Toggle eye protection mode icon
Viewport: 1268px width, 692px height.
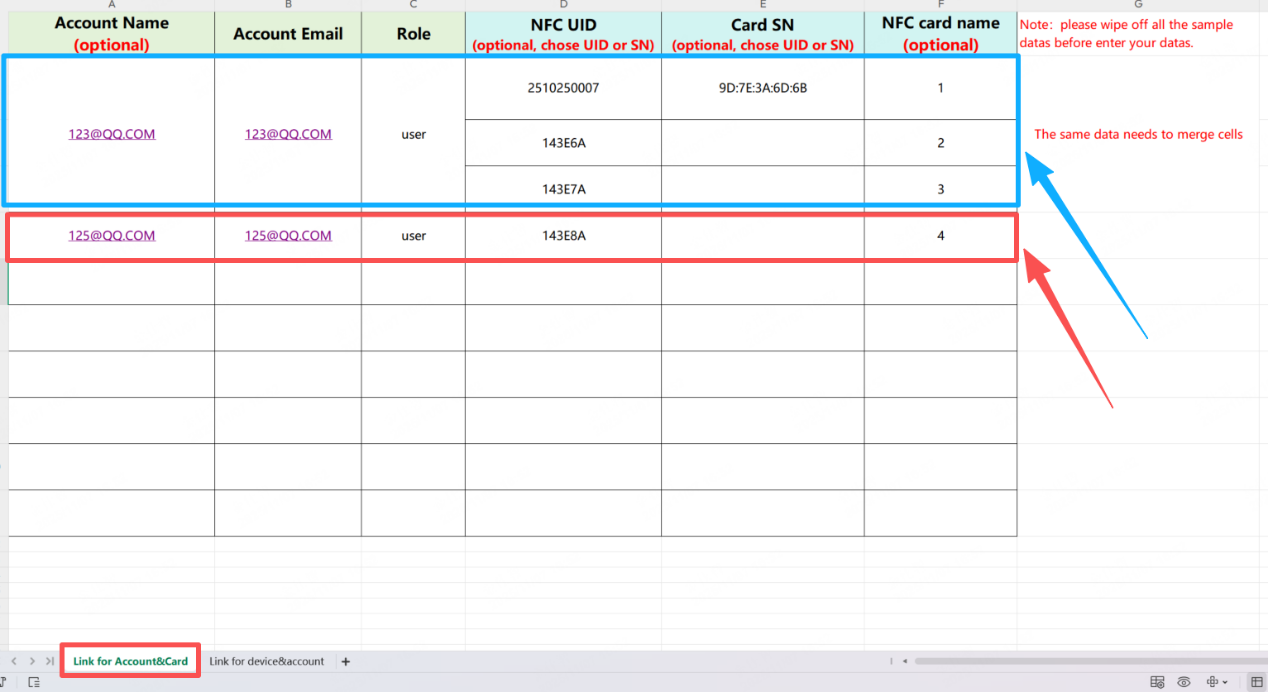(x=1184, y=682)
